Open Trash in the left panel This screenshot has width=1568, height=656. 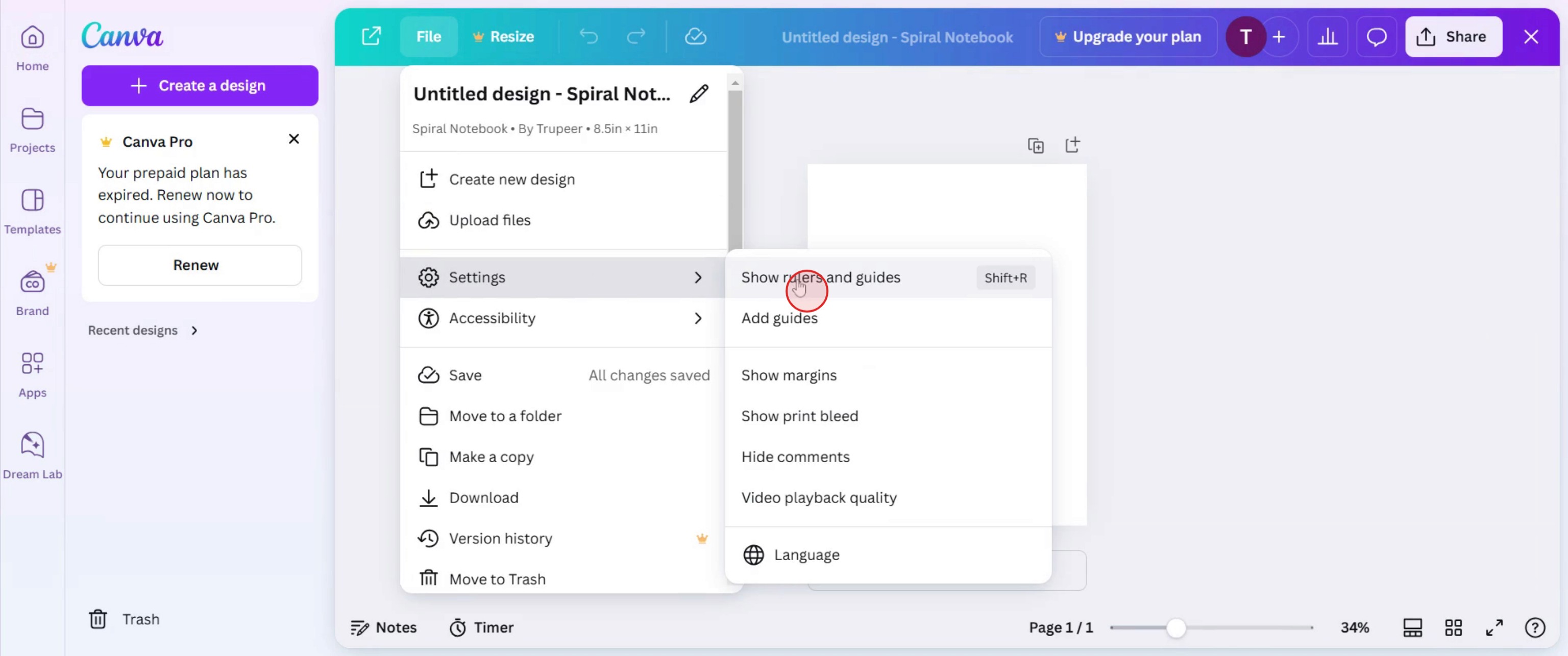click(x=124, y=619)
